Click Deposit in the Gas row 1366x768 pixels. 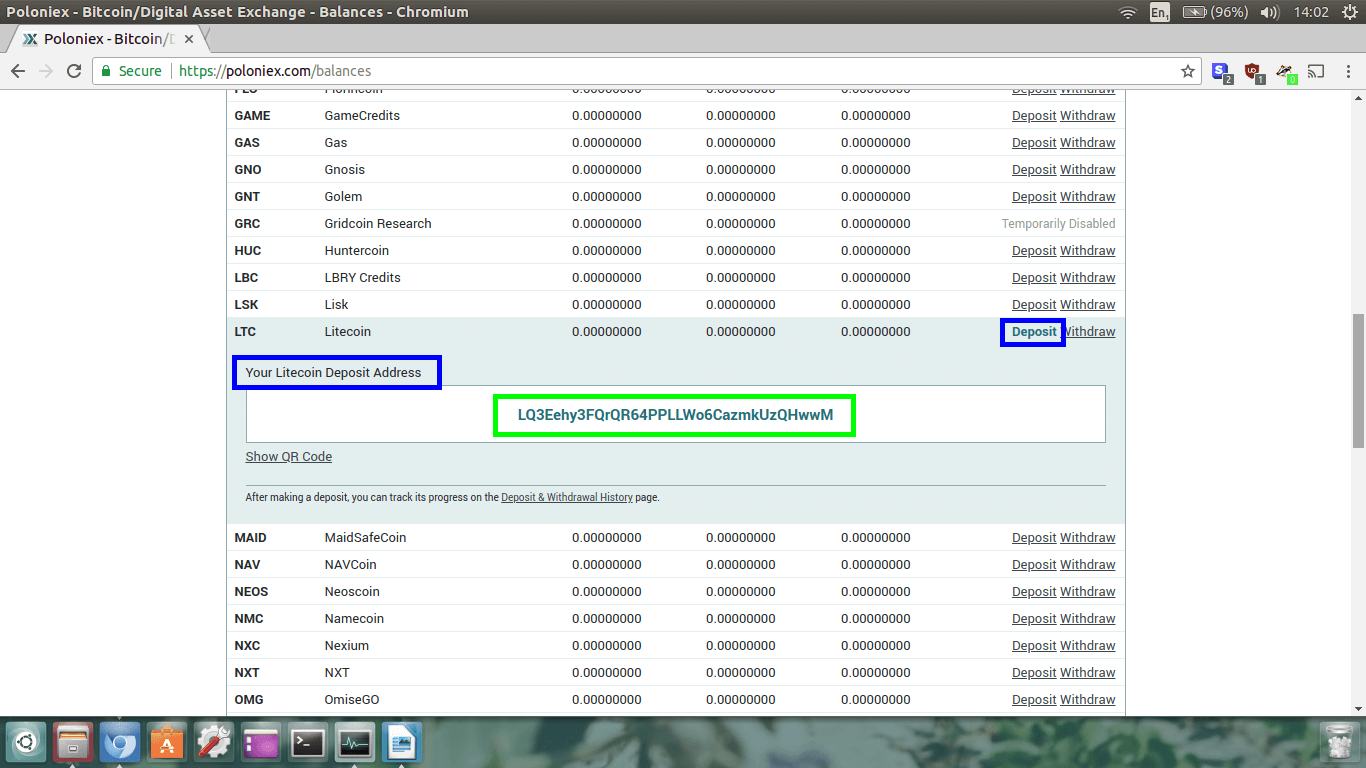1034,143
